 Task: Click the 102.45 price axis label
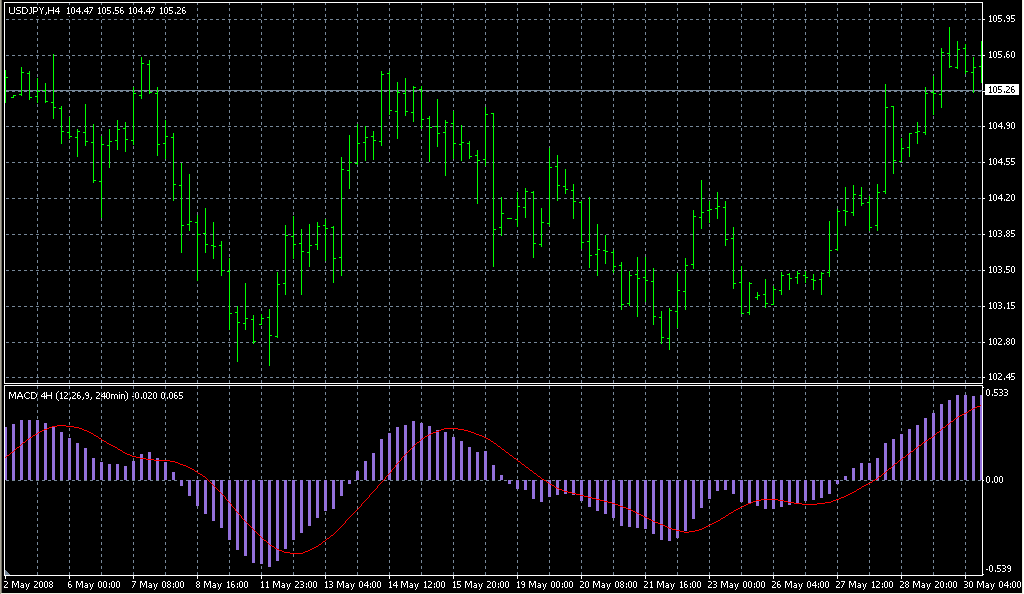tap(1001, 377)
